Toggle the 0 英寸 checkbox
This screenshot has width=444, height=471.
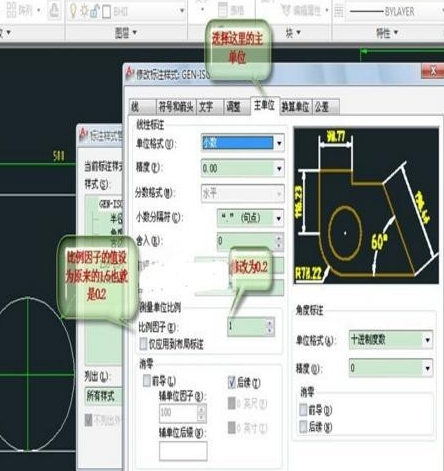point(232,427)
